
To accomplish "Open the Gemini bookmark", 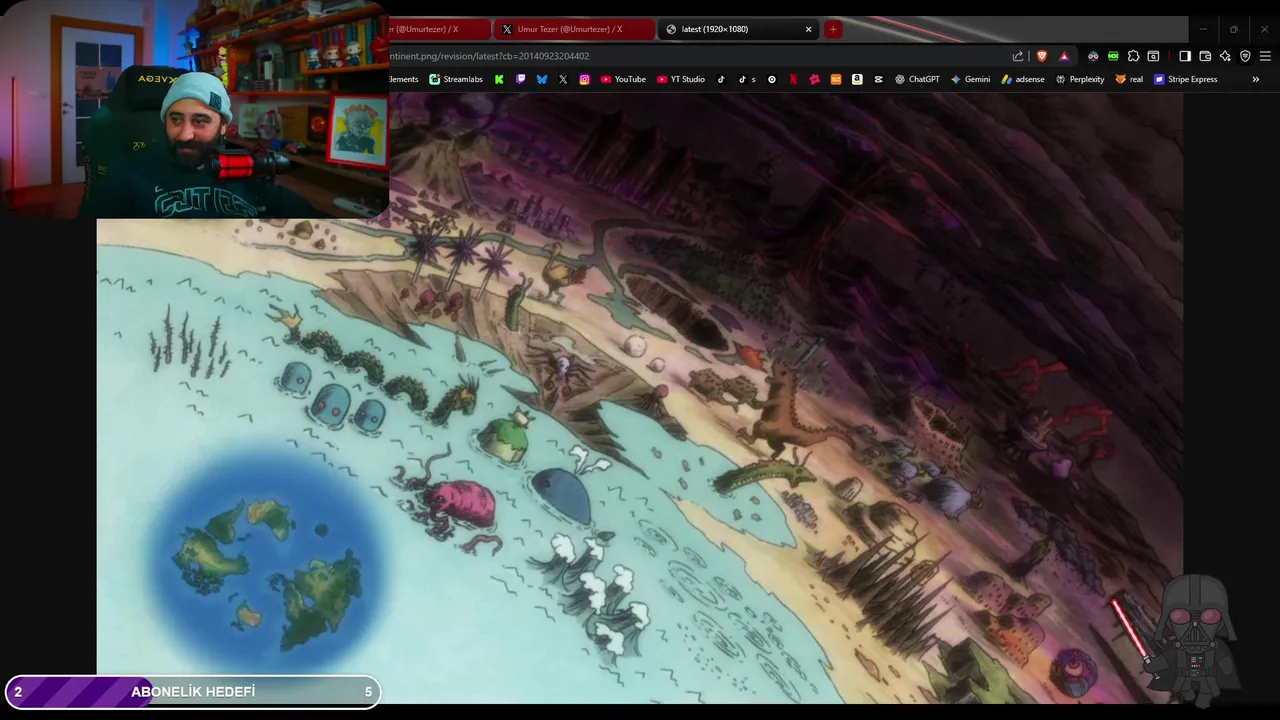I will coord(970,79).
